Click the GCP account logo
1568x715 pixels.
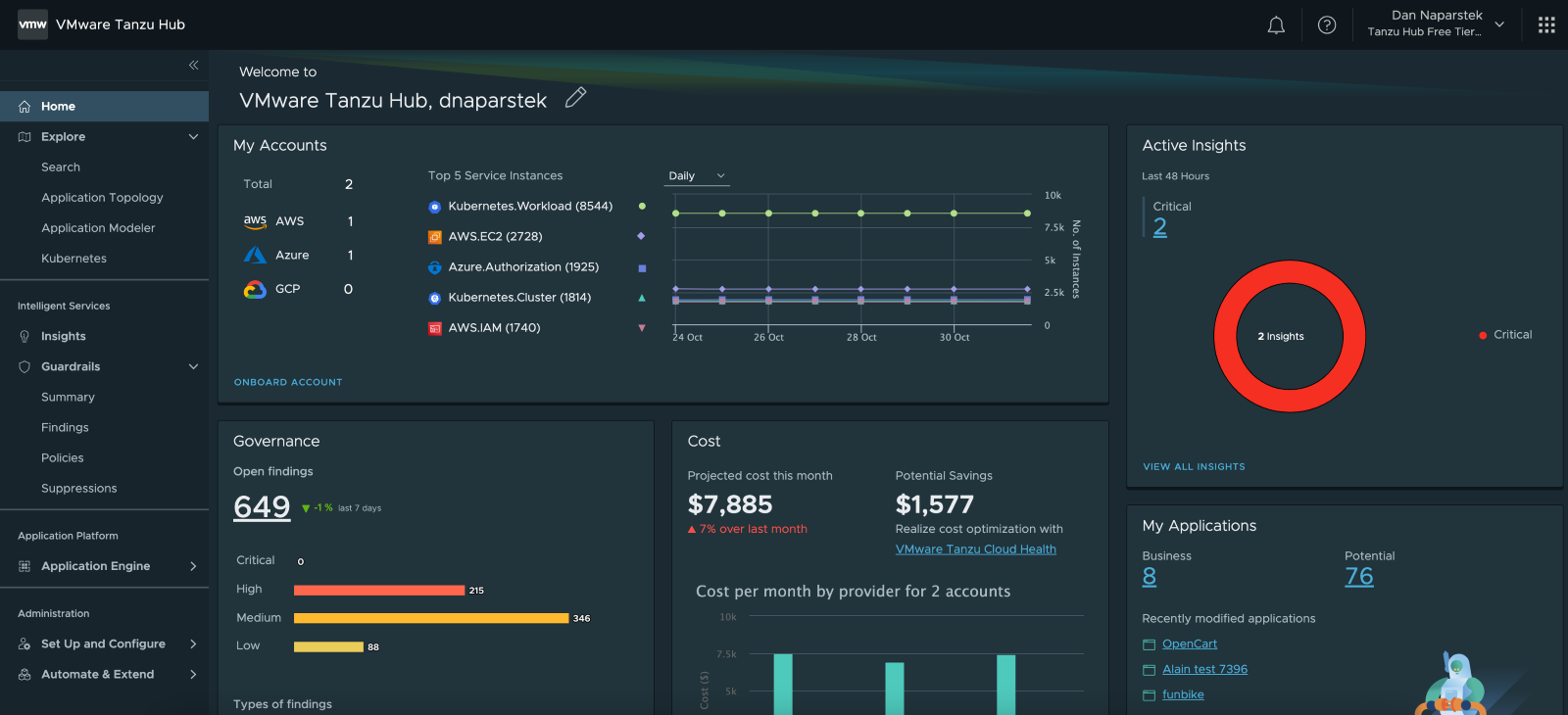[255, 290]
